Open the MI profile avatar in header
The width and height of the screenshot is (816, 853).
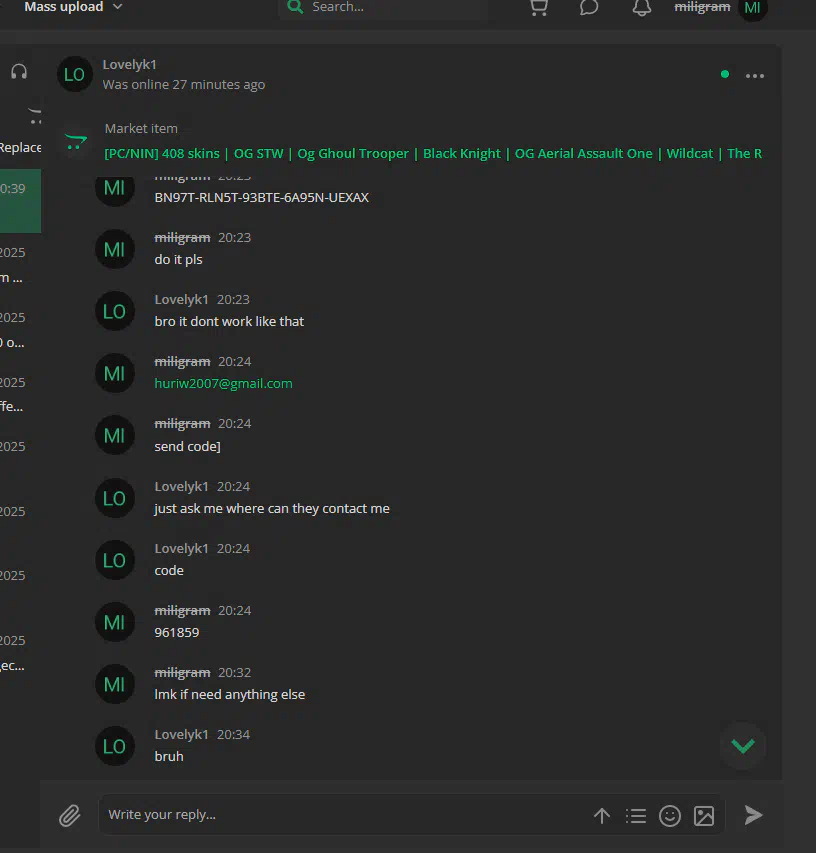point(752,8)
